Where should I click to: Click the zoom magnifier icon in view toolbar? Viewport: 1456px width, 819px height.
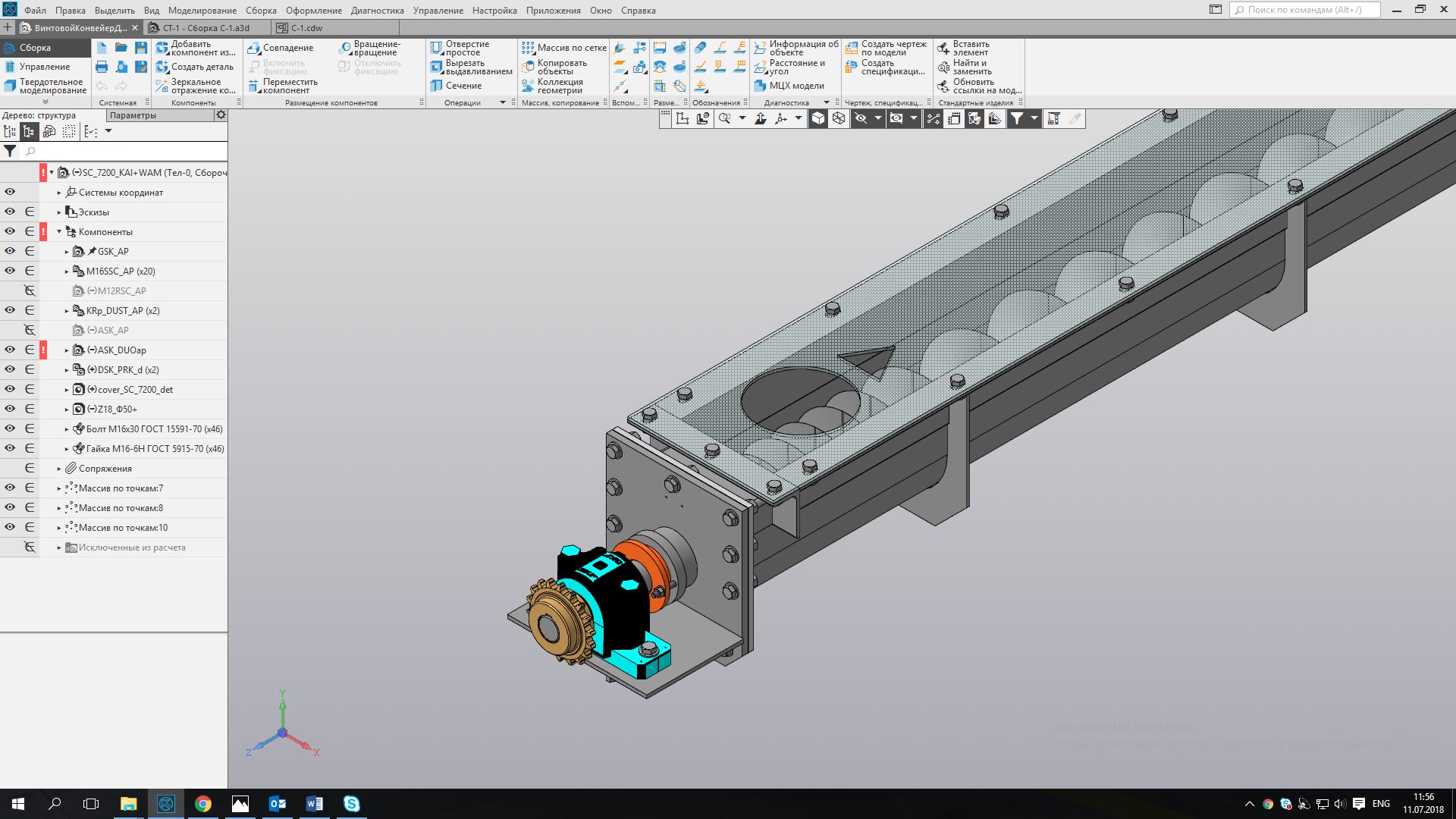pos(724,119)
